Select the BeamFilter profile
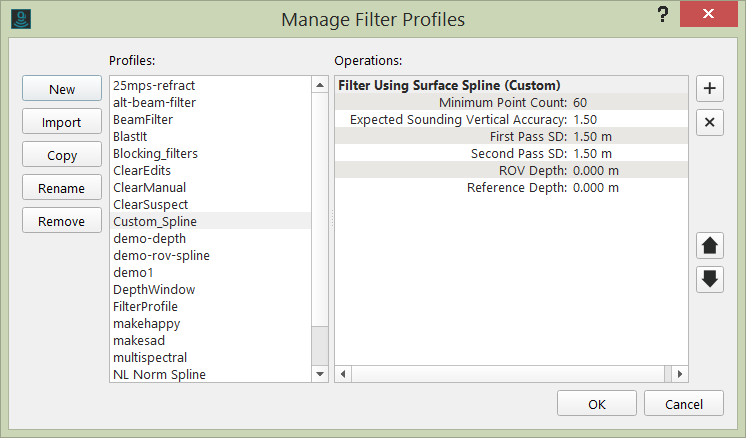This screenshot has width=746, height=438. [x=143, y=119]
